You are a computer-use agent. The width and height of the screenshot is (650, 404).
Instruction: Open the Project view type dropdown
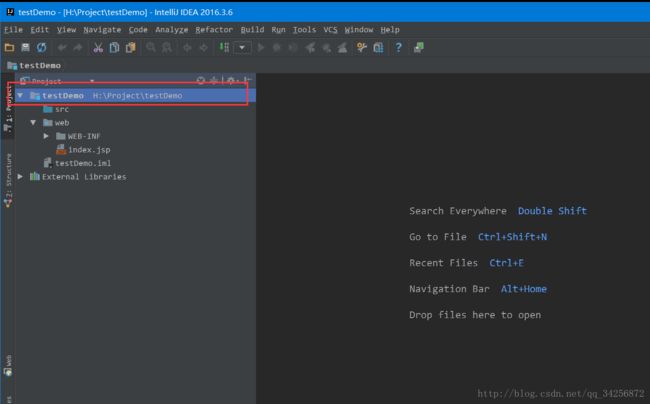[x=92, y=81]
